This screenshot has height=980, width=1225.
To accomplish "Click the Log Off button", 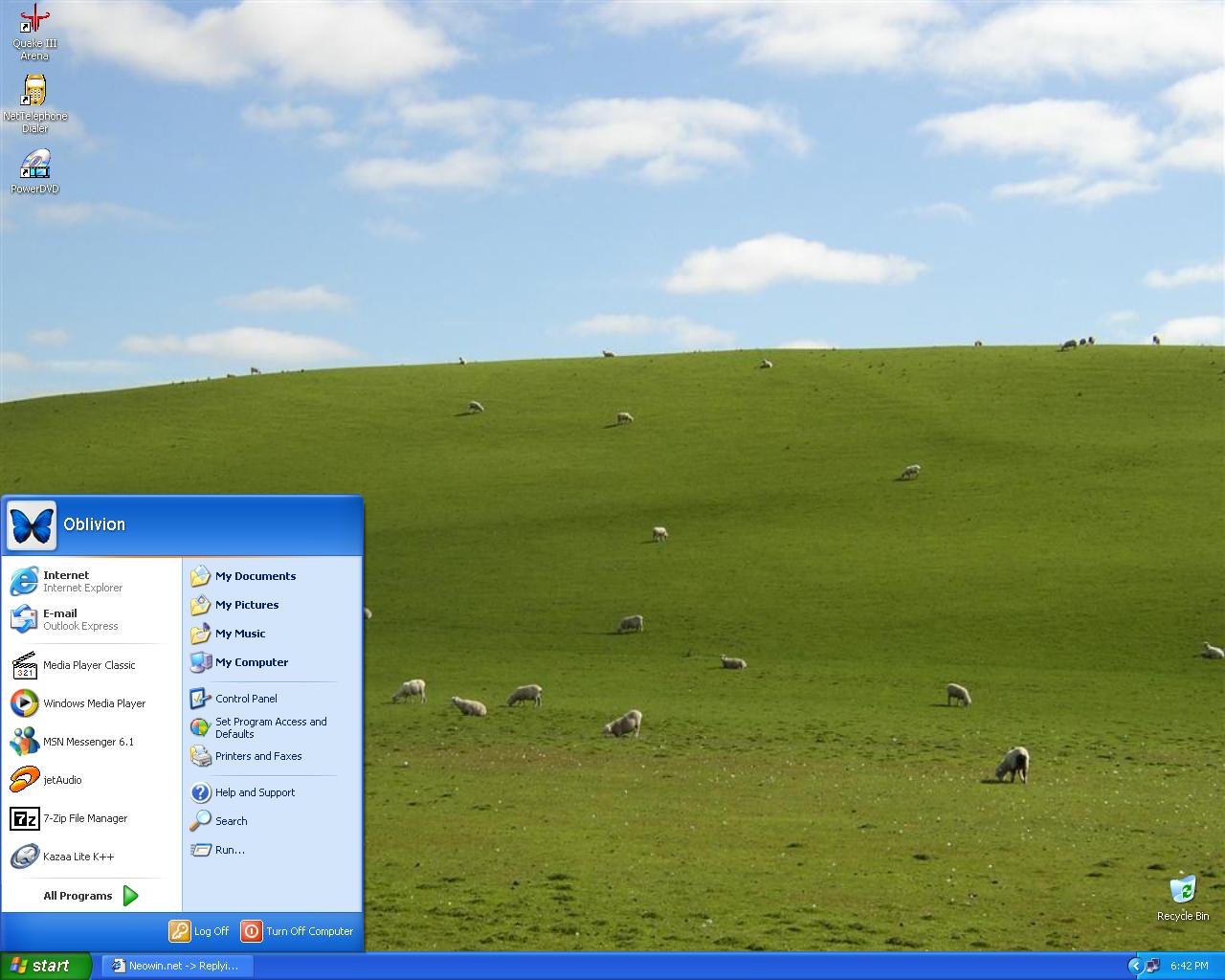I will coord(200,931).
